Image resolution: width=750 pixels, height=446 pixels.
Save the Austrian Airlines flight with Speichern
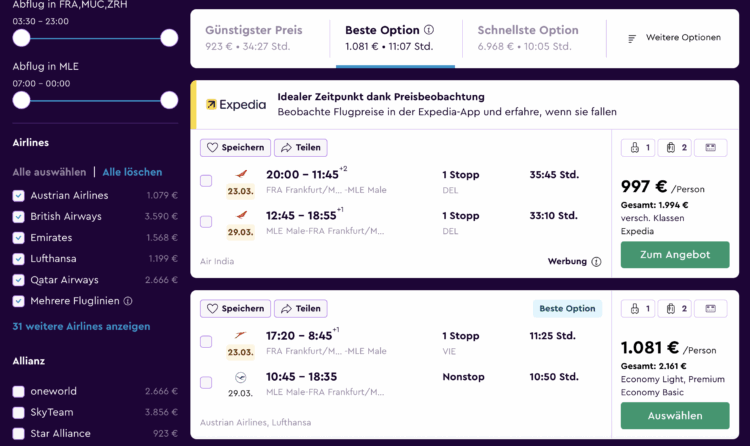[235, 309]
